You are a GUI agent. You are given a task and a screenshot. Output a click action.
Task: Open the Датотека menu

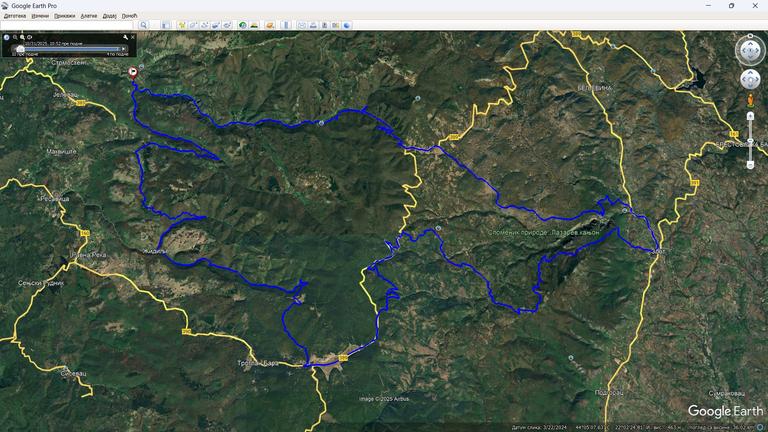pos(15,16)
